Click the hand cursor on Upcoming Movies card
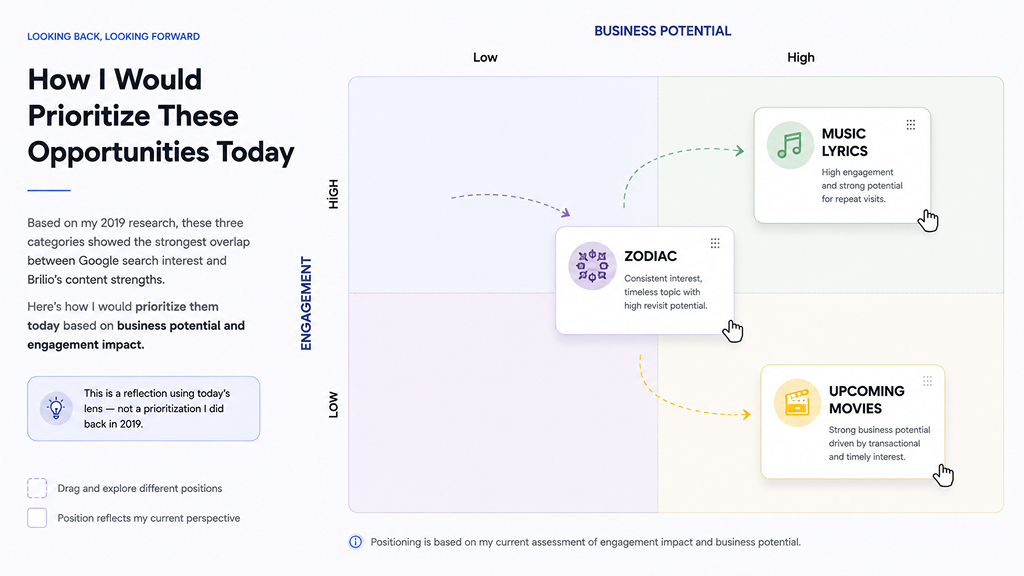 [944, 475]
